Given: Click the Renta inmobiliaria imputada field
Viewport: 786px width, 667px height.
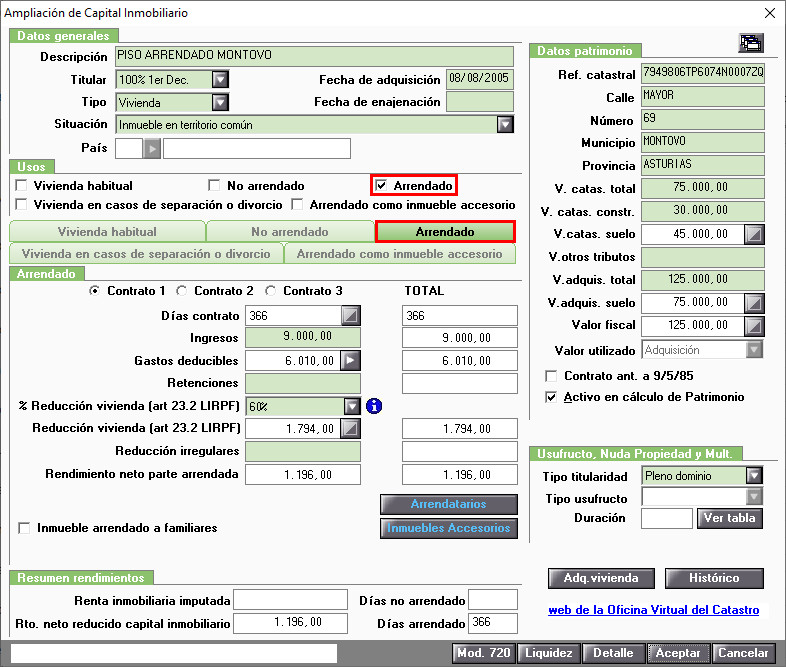Looking at the screenshot, I should point(290,599).
